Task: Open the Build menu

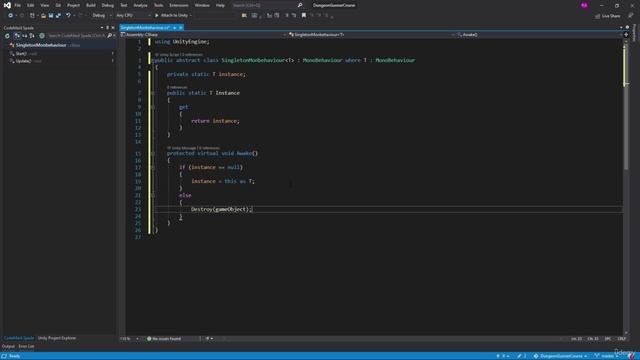Action: tap(91, 5)
